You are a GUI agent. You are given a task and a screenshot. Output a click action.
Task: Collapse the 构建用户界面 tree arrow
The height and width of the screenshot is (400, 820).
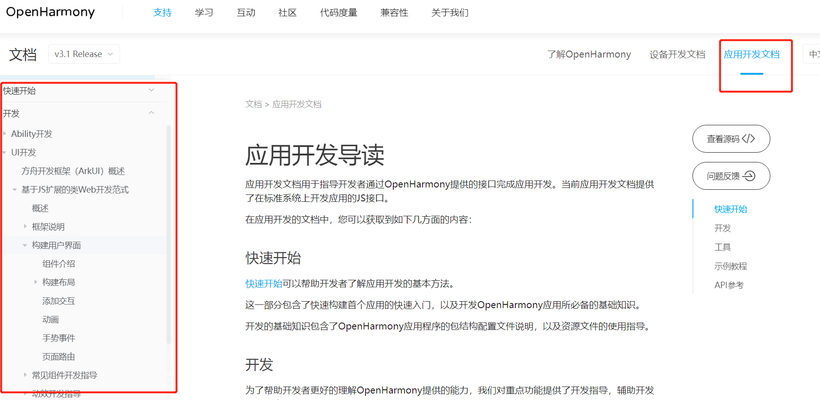pyautogui.click(x=26, y=245)
